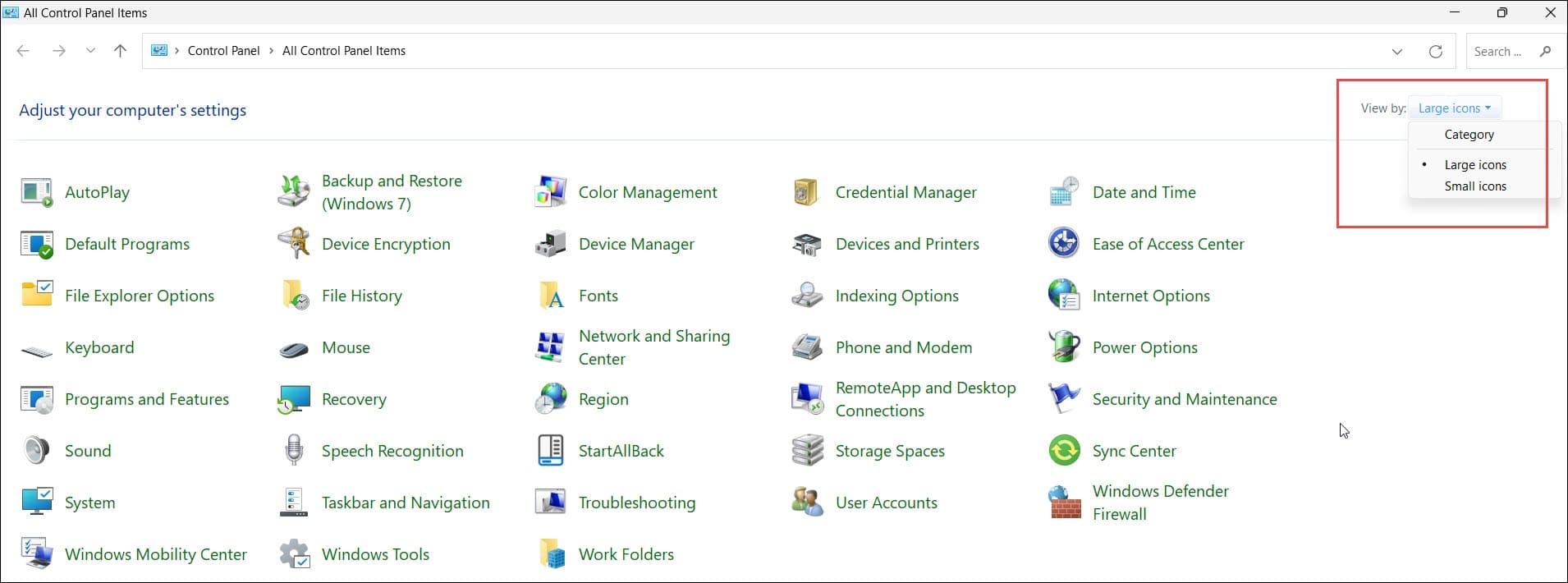Click the Credential Manager safe icon
Viewport: 1568px width, 583px height.
(x=807, y=192)
